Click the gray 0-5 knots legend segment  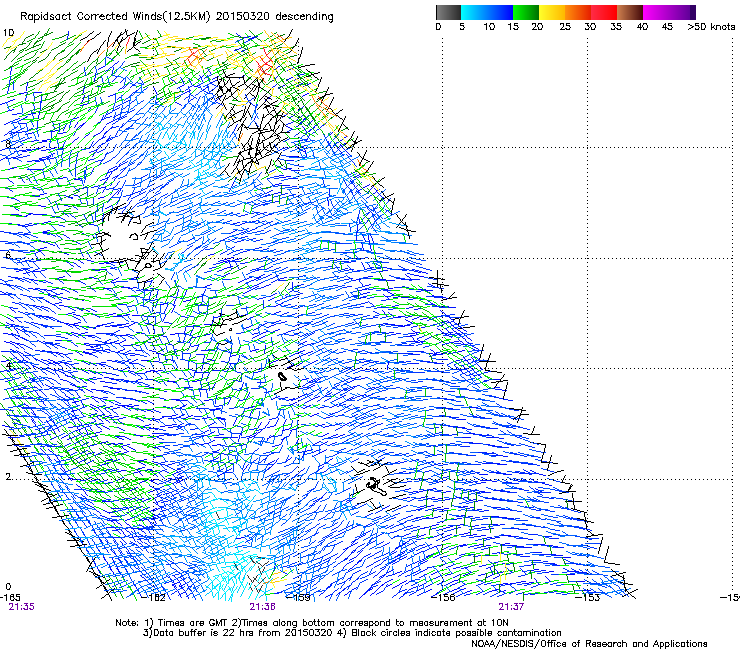[x=448, y=12]
